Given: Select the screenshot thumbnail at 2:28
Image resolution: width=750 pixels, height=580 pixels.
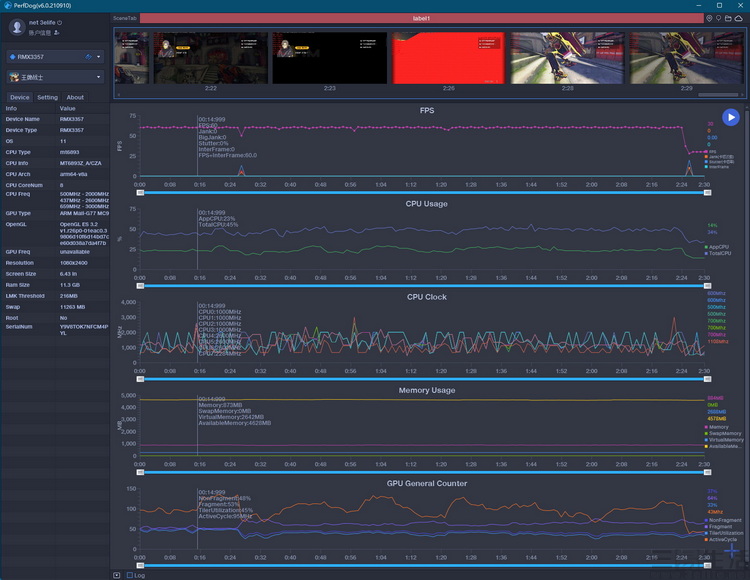Looking at the screenshot, I should (568, 58).
